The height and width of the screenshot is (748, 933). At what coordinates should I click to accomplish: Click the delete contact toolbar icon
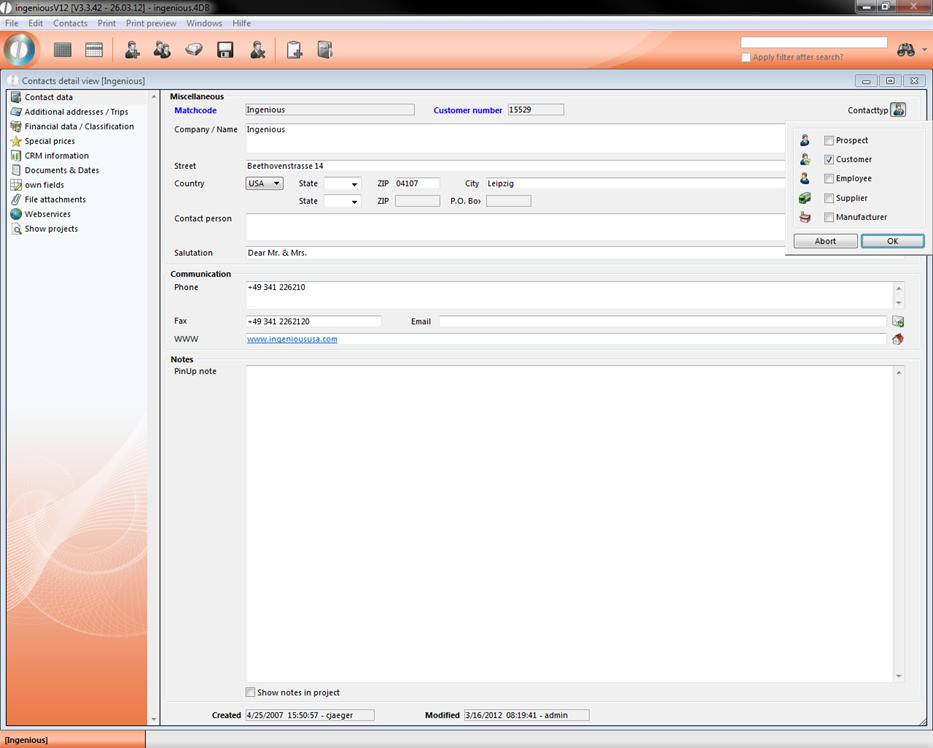point(257,50)
